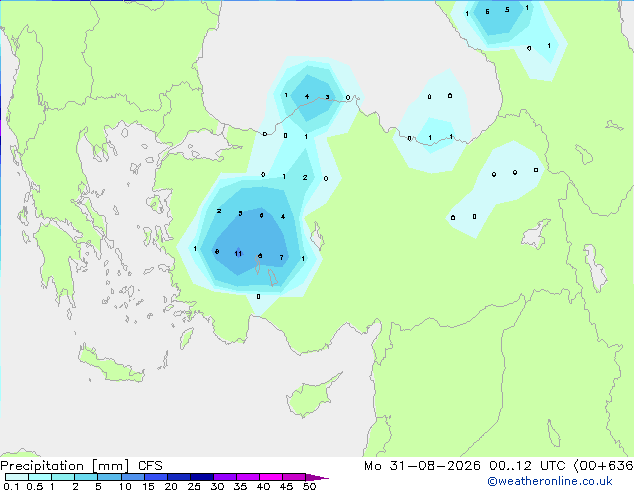Click the '50' legend label
Viewport: 634px width, 490px height.
pos(309,486)
